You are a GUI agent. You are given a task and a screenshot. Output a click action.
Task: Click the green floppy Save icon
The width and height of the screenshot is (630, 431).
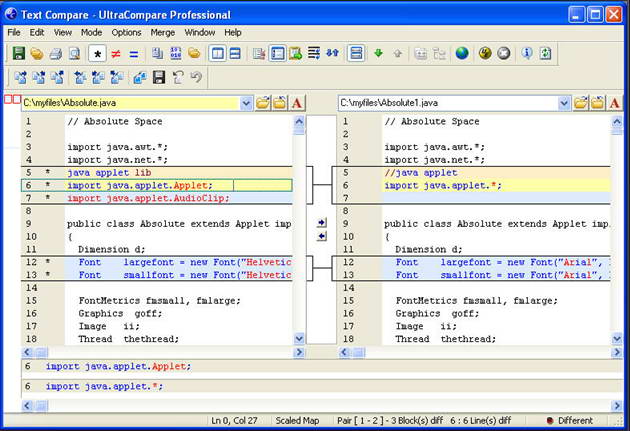click(x=18, y=53)
